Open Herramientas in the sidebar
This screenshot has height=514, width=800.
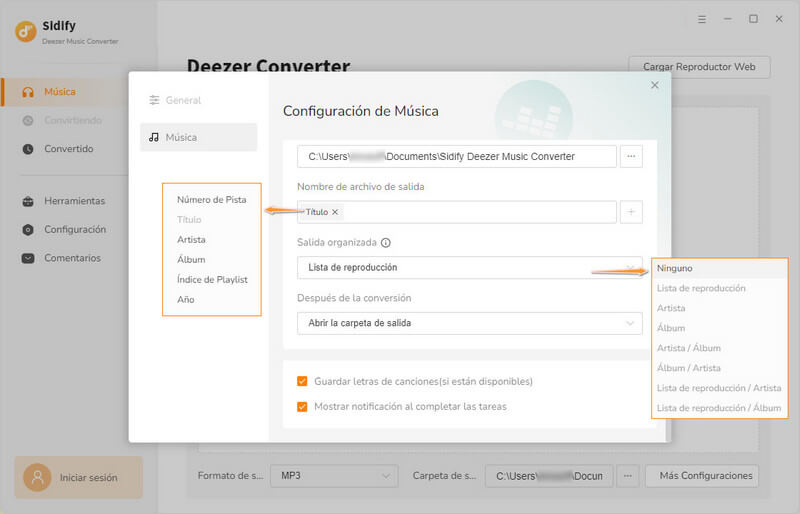[65, 201]
